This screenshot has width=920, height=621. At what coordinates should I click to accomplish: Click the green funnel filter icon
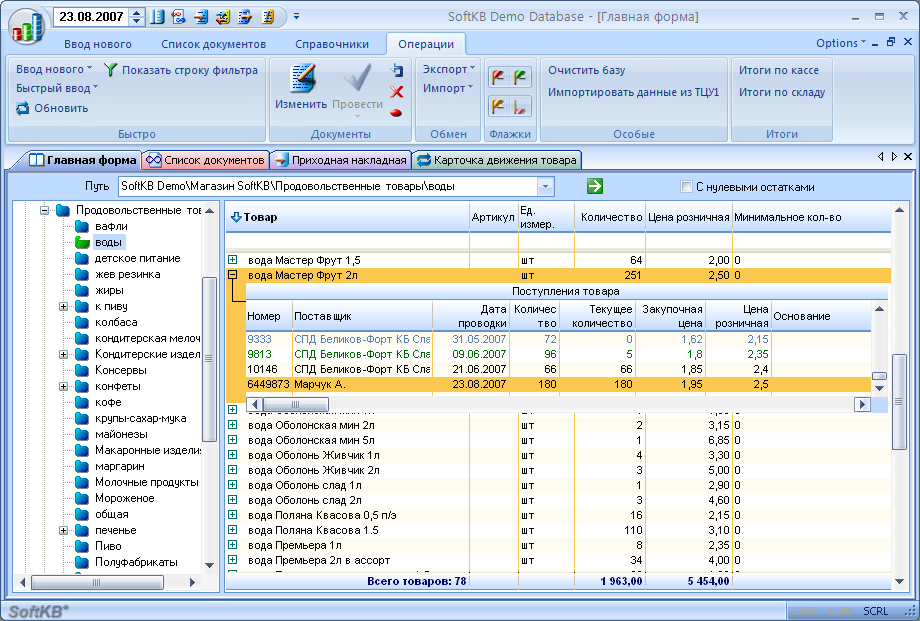coord(110,70)
